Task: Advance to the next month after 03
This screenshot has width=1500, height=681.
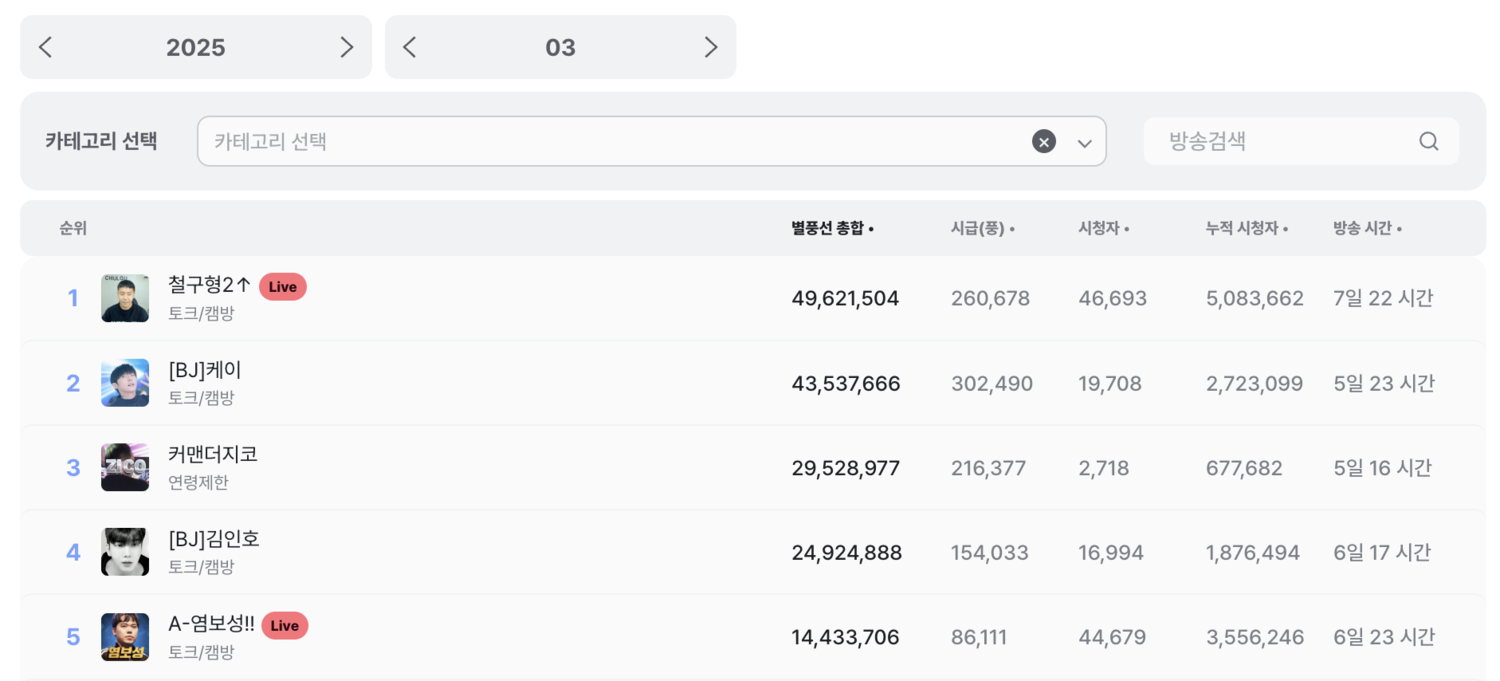Action: 710,47
